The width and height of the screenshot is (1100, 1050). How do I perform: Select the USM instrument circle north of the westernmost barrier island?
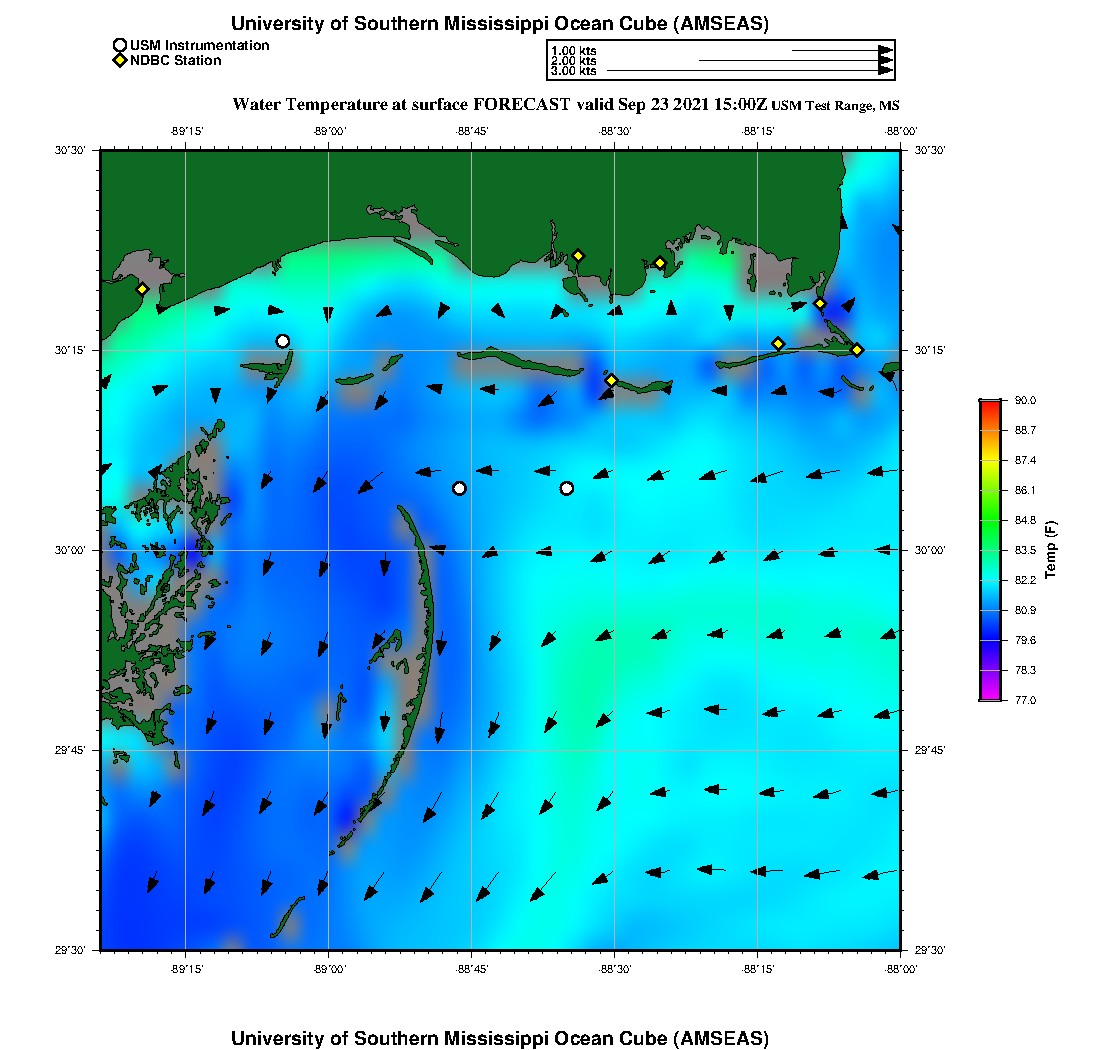pos(283,342)
